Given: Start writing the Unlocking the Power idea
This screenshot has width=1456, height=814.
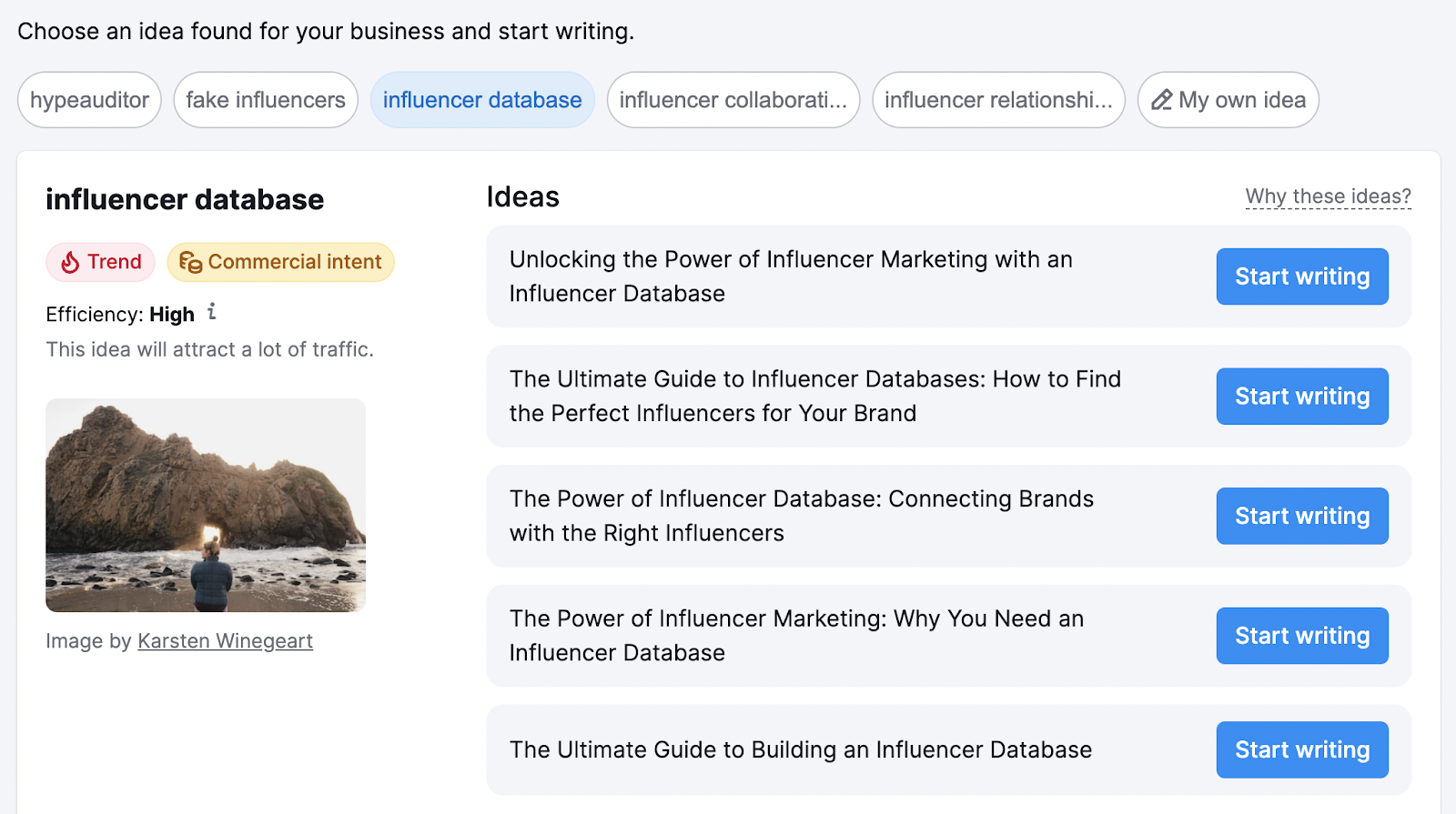Looking at the screenshot, I should (x=1301, y=276).
